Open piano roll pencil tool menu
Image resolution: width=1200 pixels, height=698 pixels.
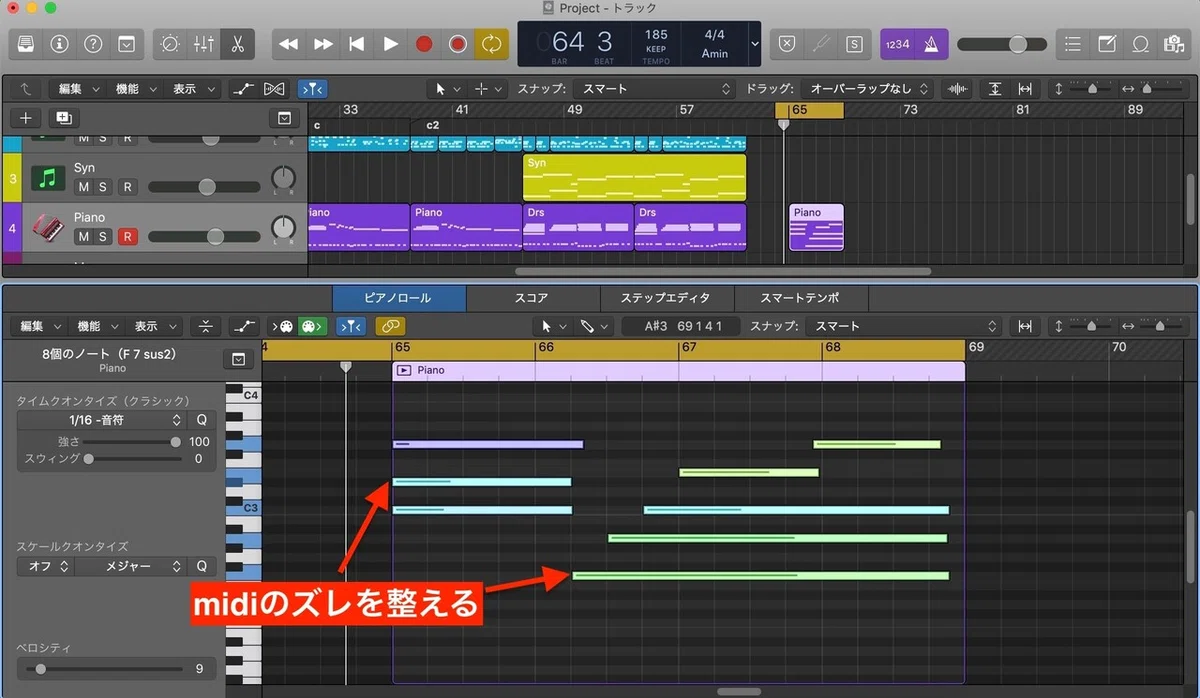593,326
